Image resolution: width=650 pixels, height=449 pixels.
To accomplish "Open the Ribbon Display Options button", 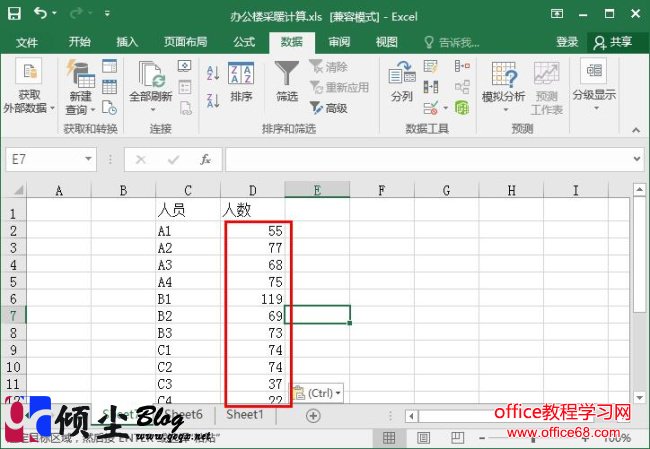I will (x=557, y=14).
